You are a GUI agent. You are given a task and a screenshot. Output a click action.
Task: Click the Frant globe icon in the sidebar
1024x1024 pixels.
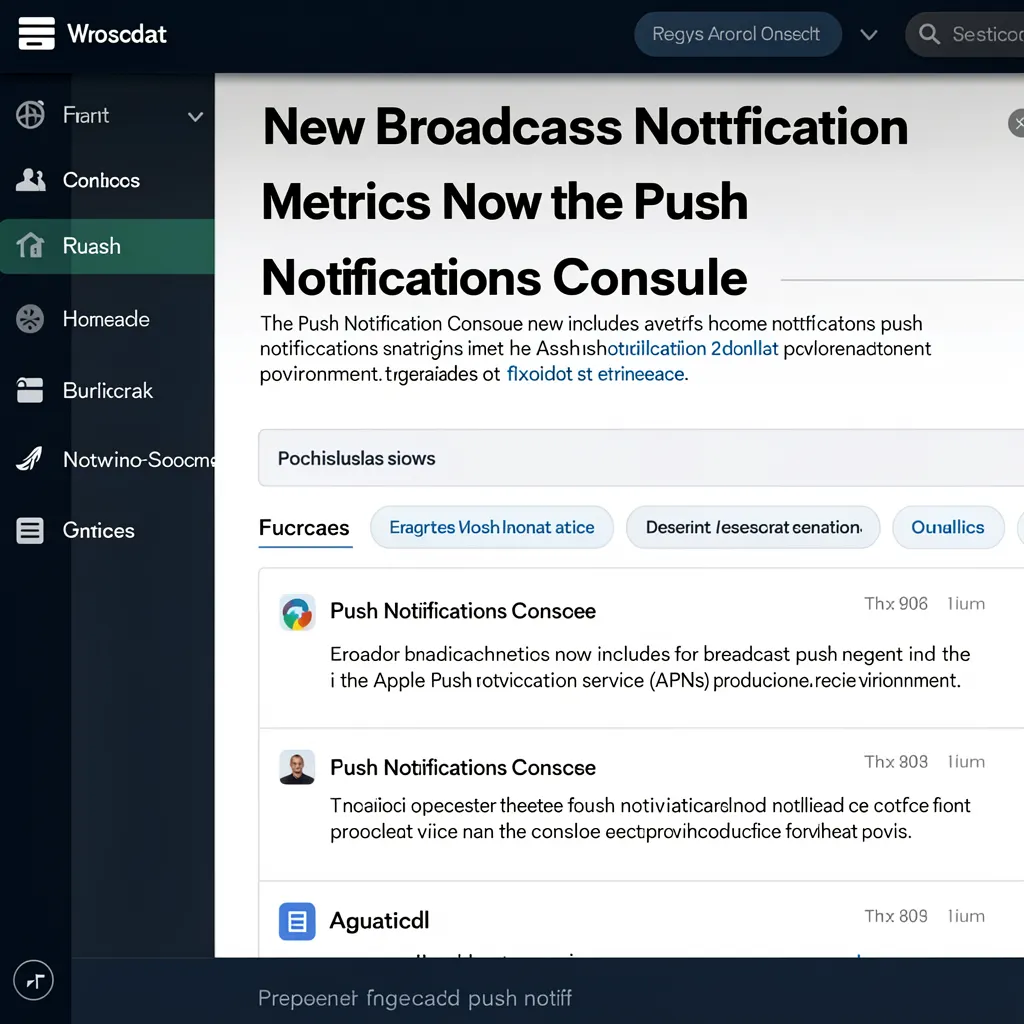pos(30,115)
